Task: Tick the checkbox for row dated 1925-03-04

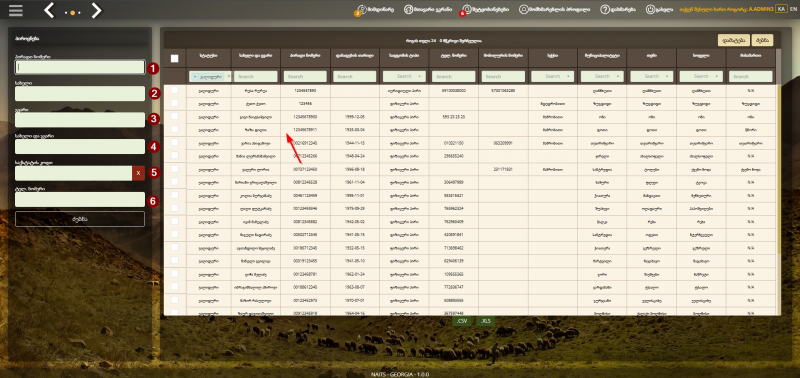Action: pos(174,130)
